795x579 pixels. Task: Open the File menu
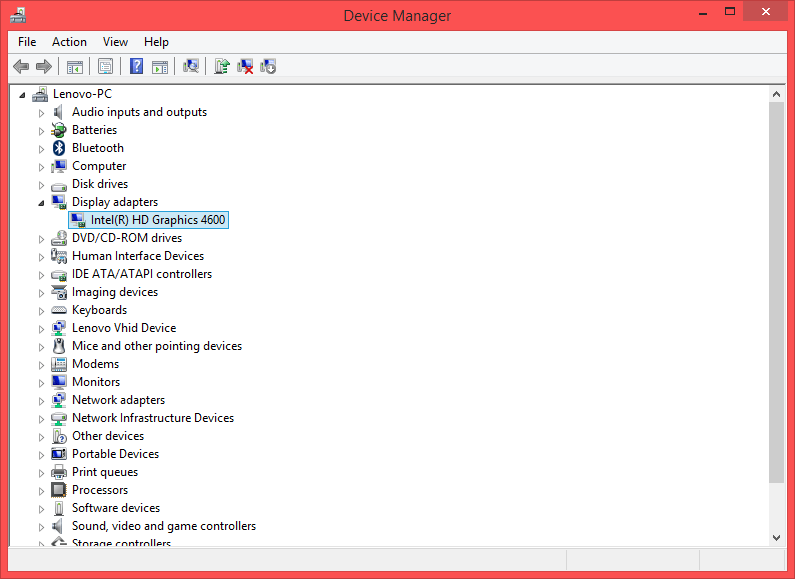click(27, 42)
